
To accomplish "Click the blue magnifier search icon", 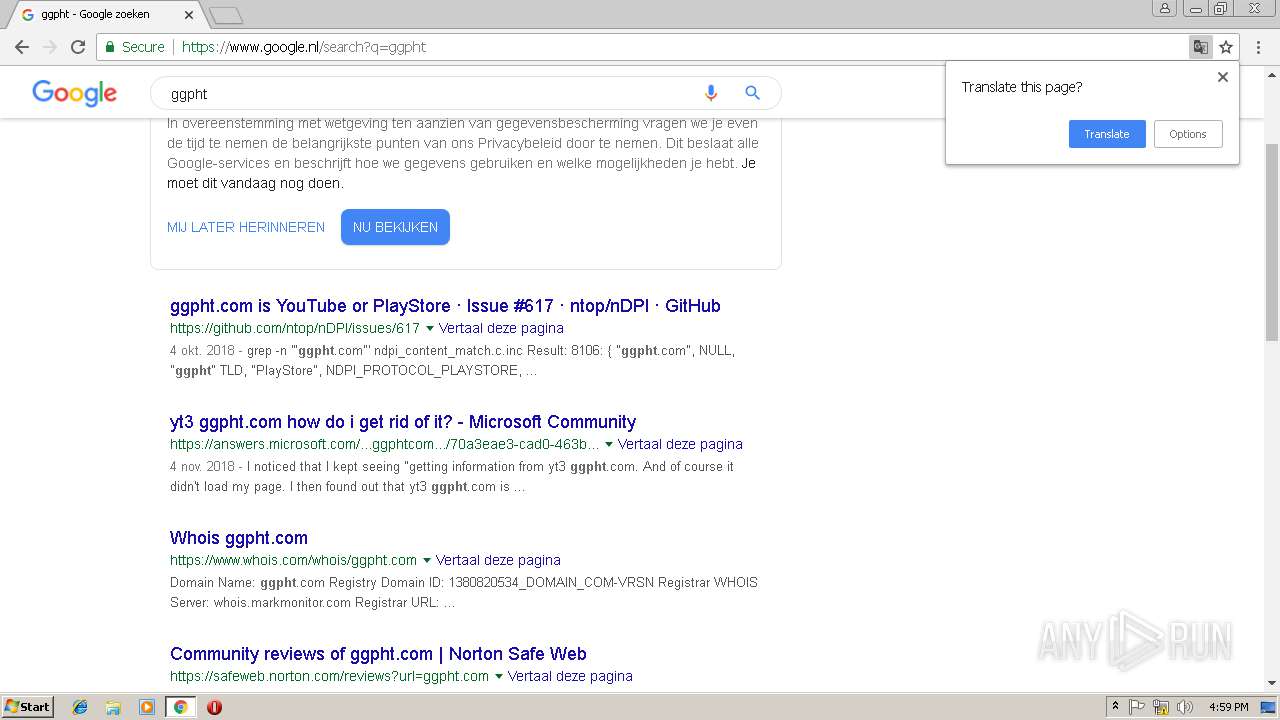I will [x=753, y=93].
